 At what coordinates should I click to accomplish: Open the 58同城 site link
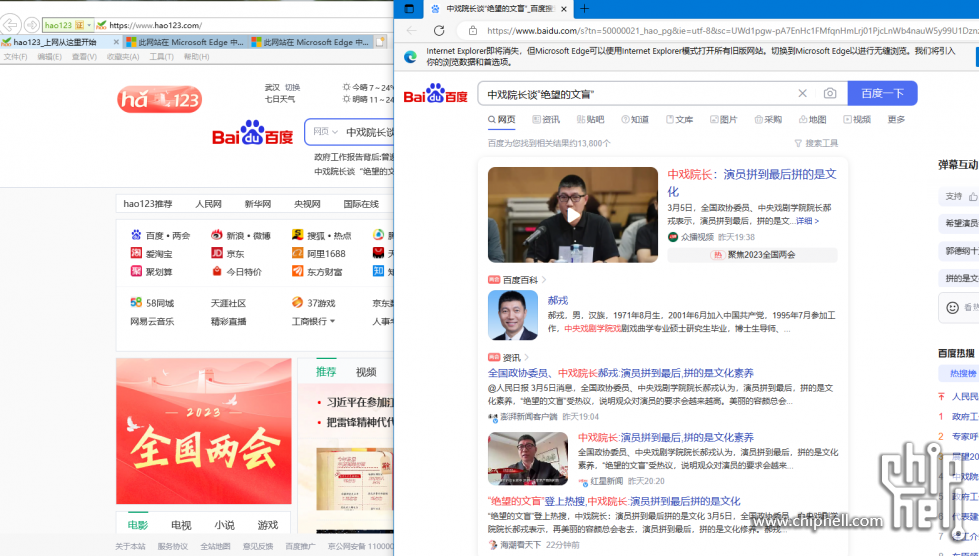coord(152,303)
